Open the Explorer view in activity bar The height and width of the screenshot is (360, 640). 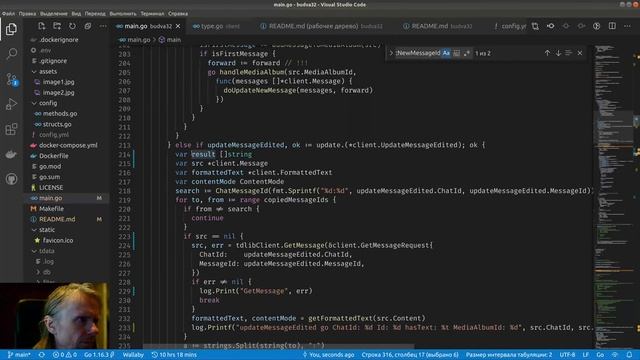pyautogui.click(x=11, y=29)
